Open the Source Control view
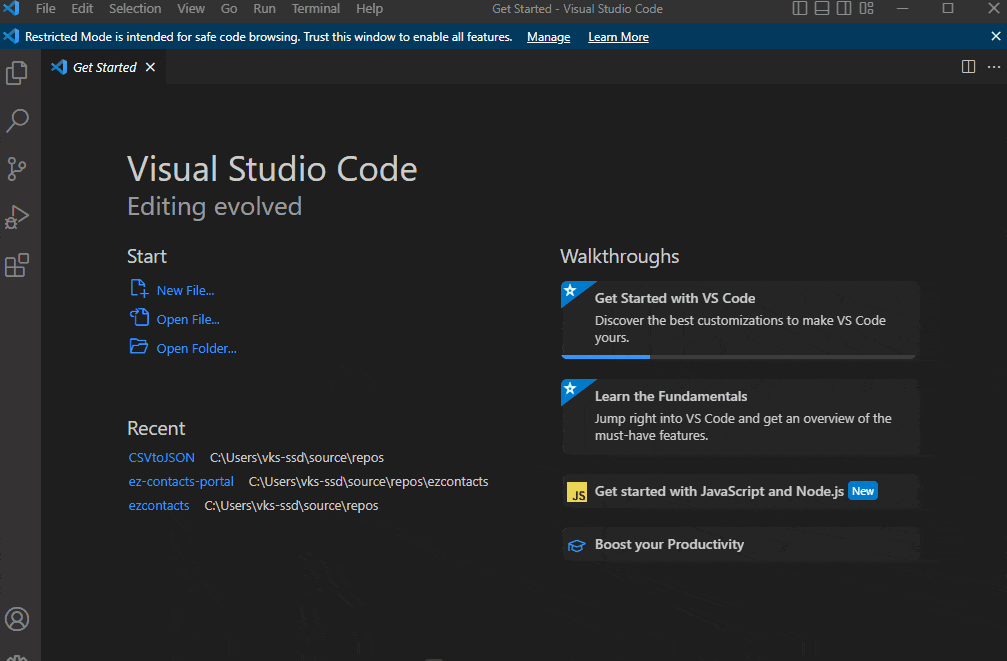Viewport: 1007px width, 661px height. [x=17, y=168]
